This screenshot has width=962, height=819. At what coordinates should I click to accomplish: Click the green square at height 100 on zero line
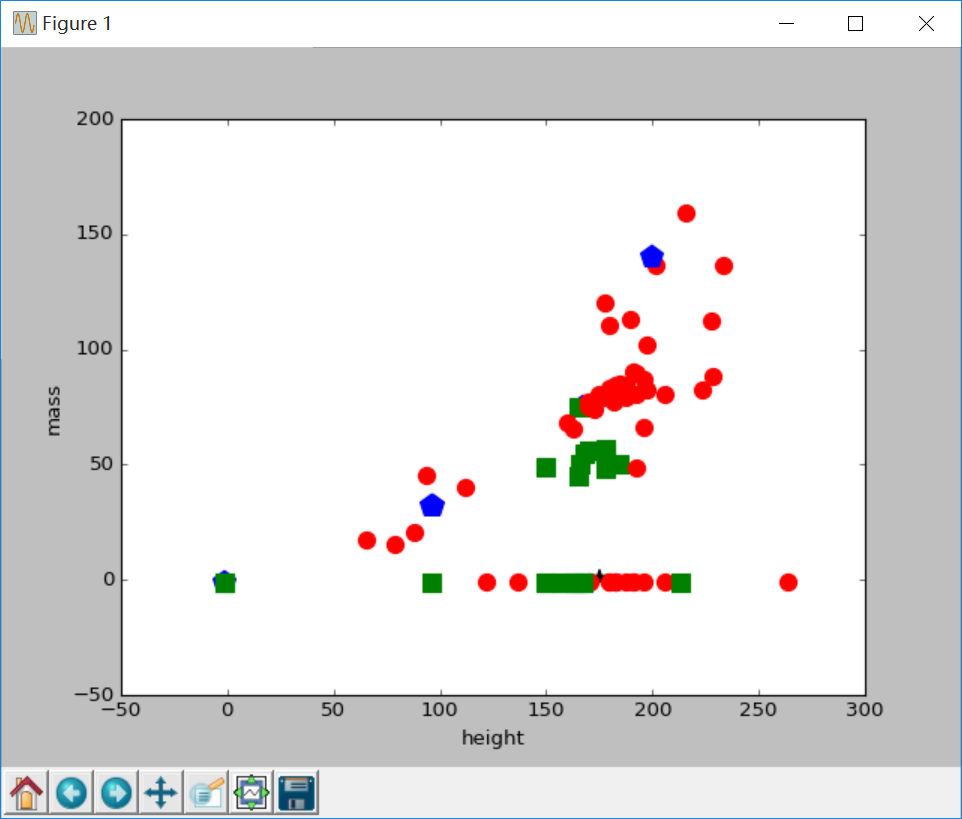click(x=432, y=583)
